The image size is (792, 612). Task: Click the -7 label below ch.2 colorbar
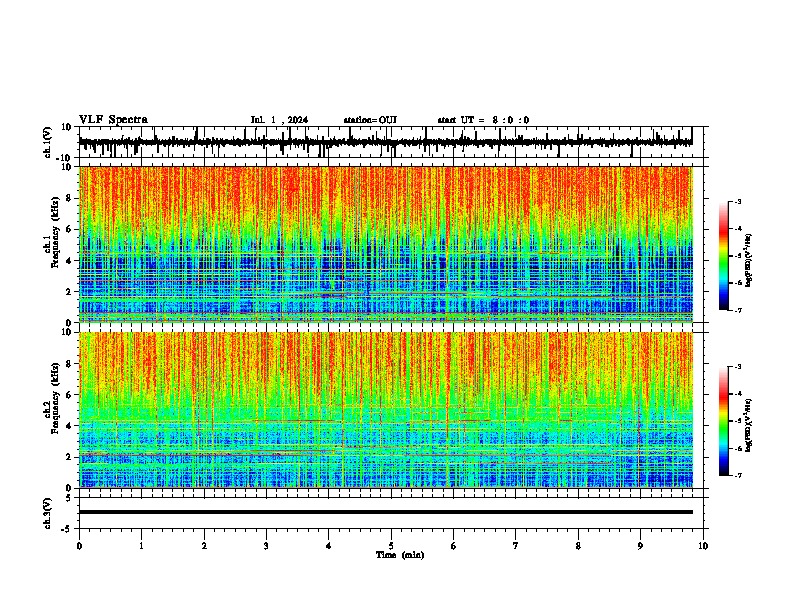(x=737, y=476)
